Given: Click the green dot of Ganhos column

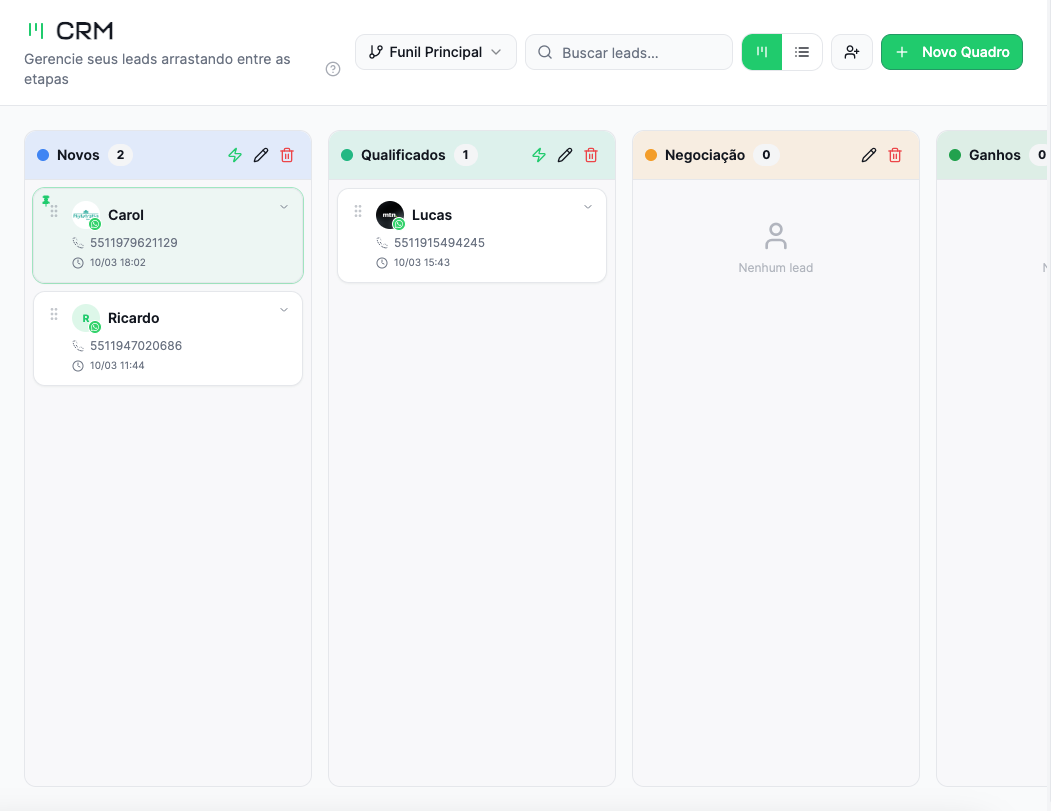Looking at the screenshot, I should click(x=955, y=155).
